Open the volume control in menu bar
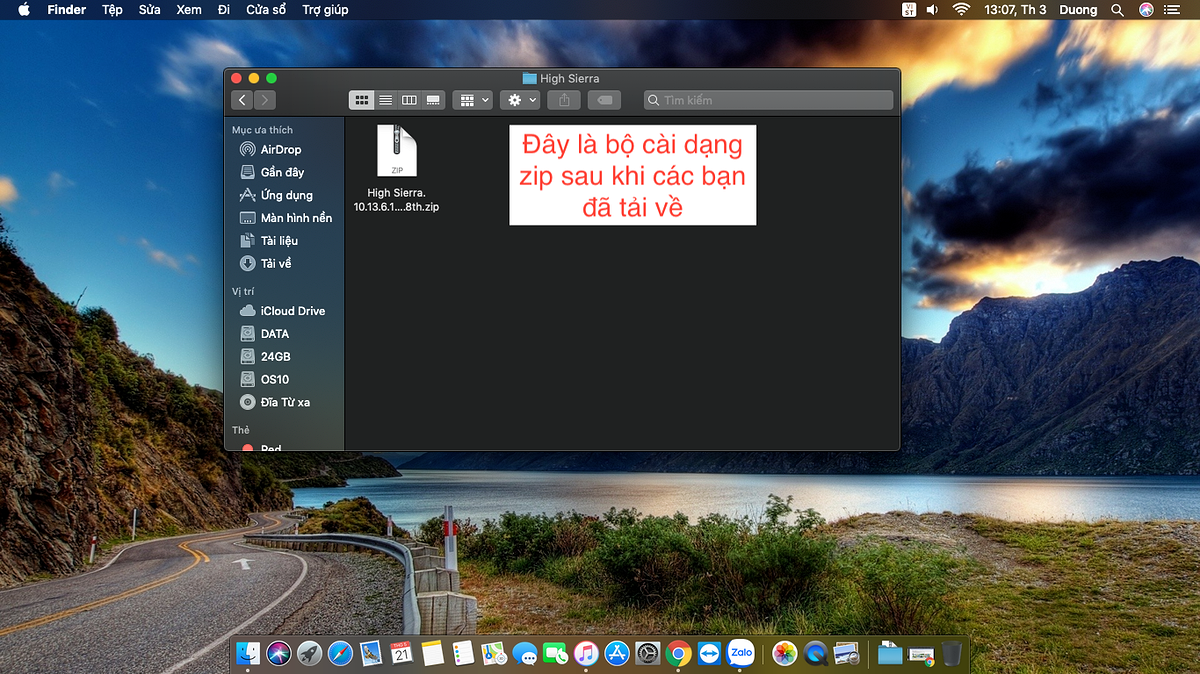The width and height of the screenshot is (1200, 674). point(933,10)
